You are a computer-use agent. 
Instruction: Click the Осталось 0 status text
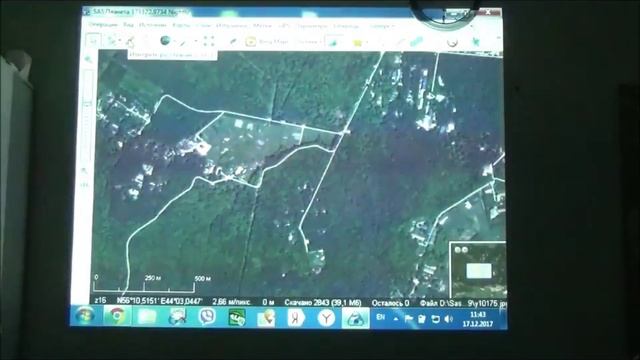390,303
